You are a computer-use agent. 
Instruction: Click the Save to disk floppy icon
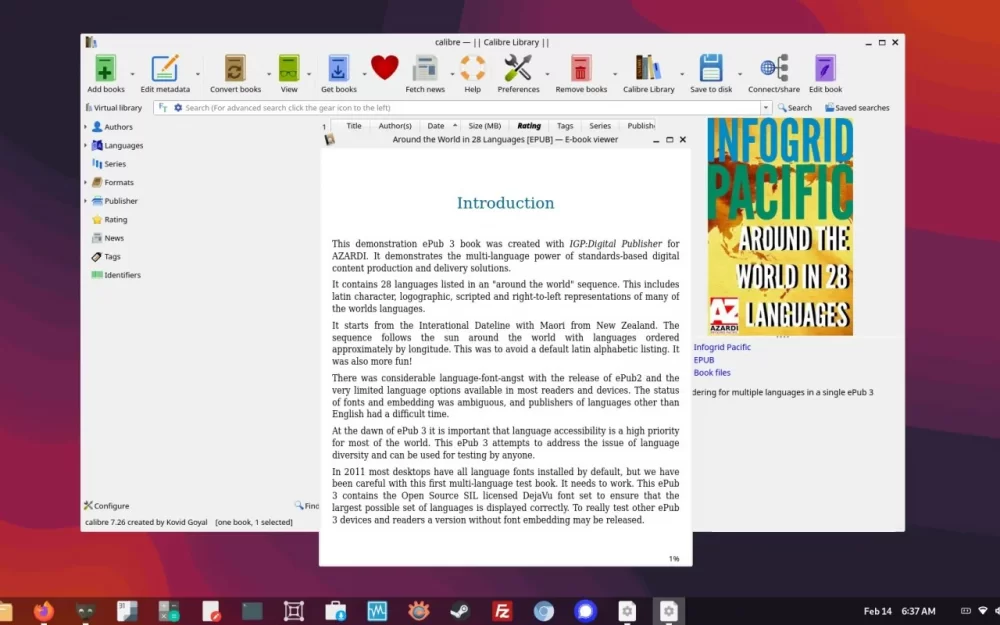[710, 68]
